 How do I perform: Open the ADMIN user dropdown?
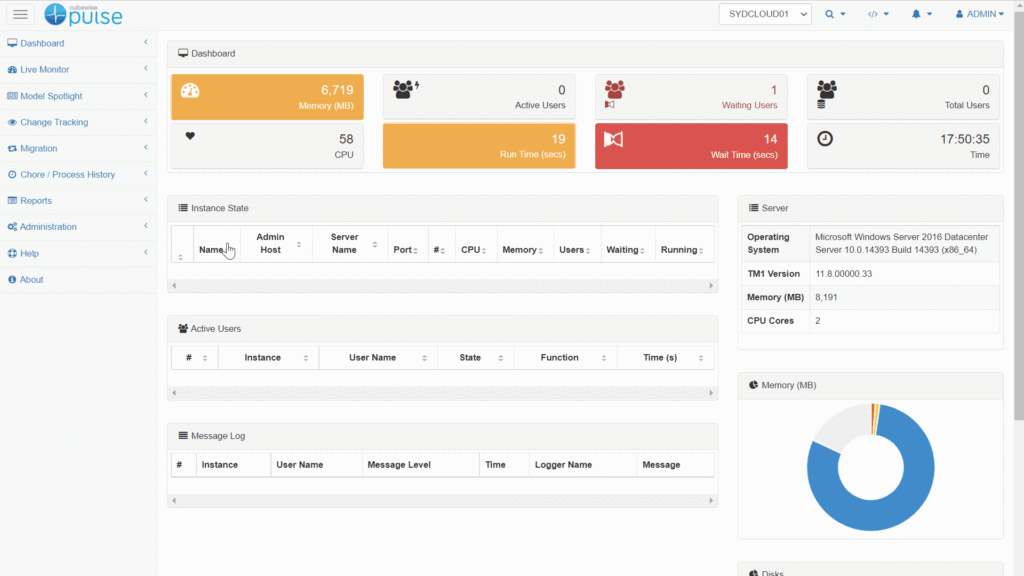pyautogui.click(x=979, y=14)
